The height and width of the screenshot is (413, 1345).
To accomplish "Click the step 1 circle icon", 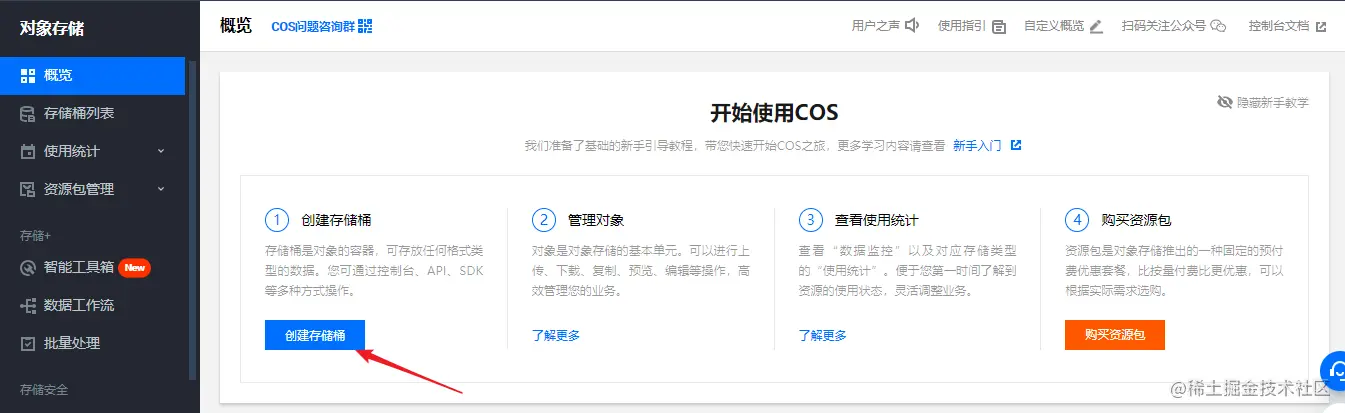I will pyautogui.click(x=276, y=219).
